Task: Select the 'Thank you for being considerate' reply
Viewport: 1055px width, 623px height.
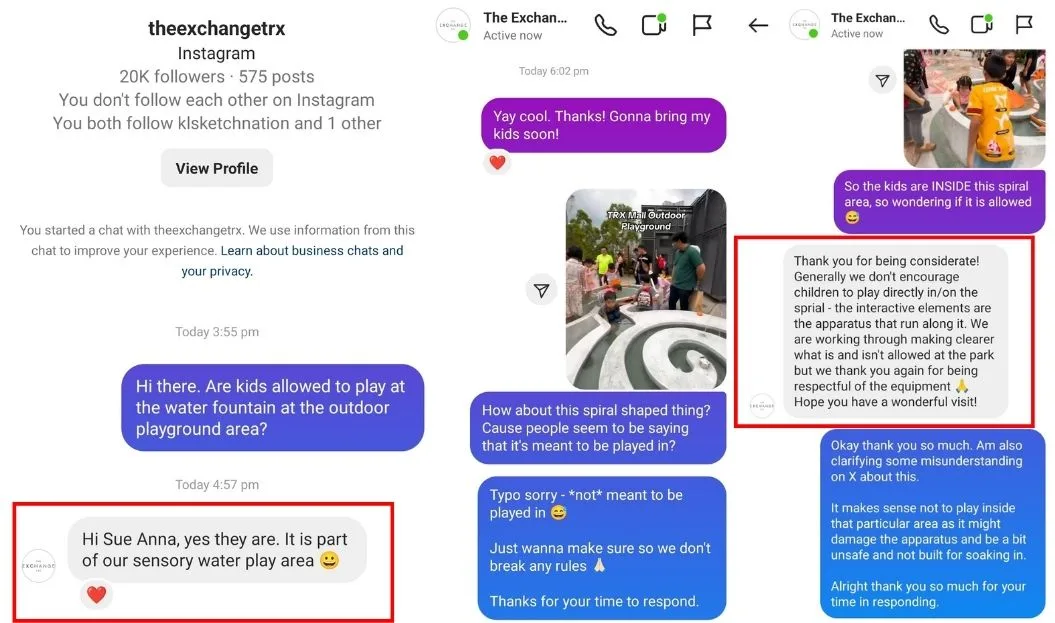Action: [896, 331]
